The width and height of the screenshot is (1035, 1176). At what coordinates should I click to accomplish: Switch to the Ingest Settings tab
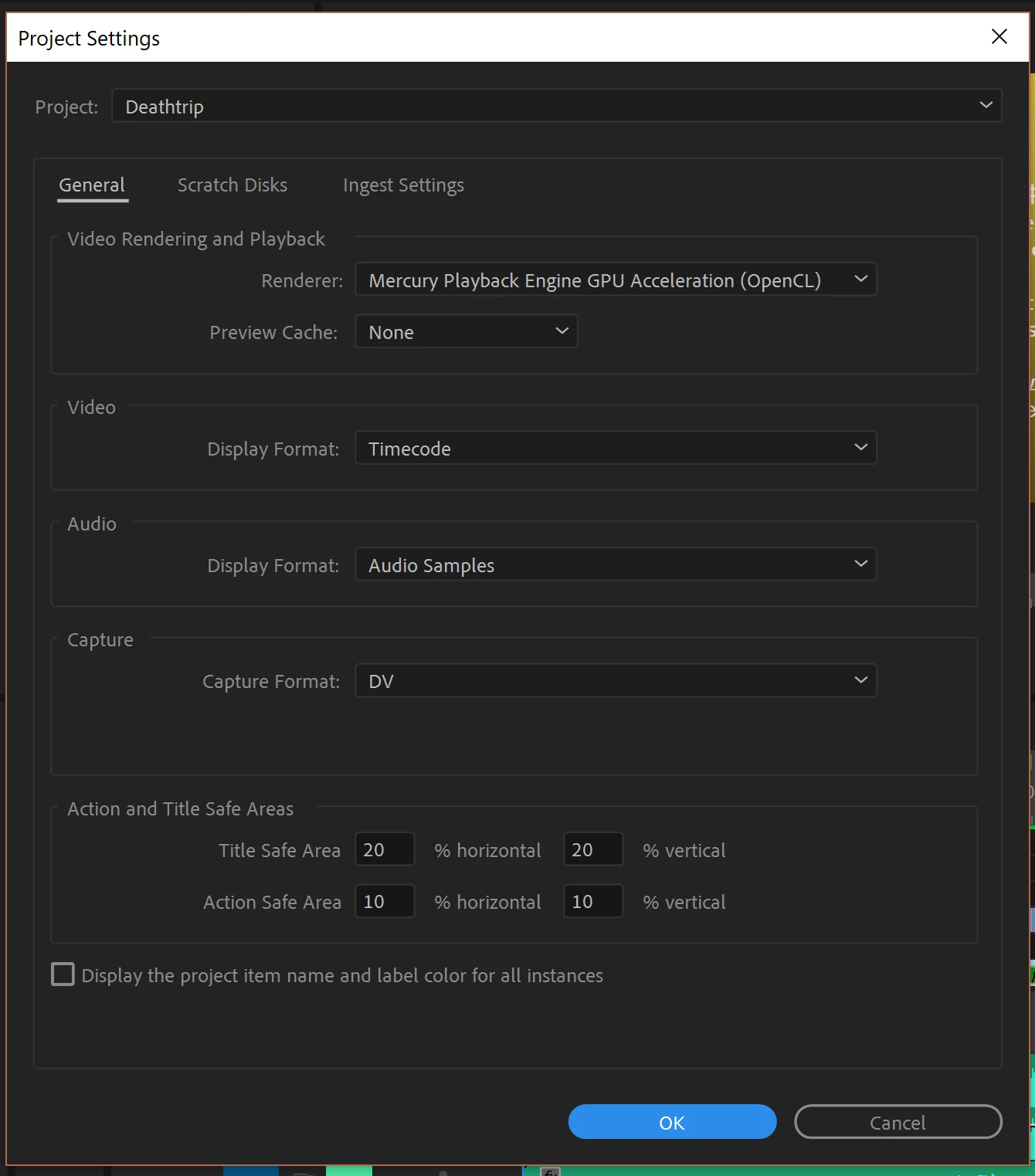(x=403, y=185)
